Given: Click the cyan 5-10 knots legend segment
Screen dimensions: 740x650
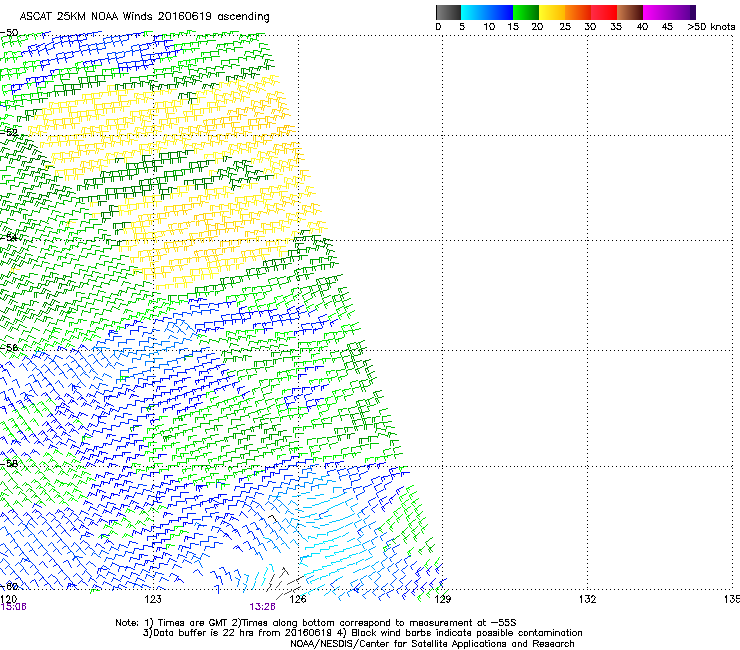Looking at the screenshot, I should click(474, 12).
